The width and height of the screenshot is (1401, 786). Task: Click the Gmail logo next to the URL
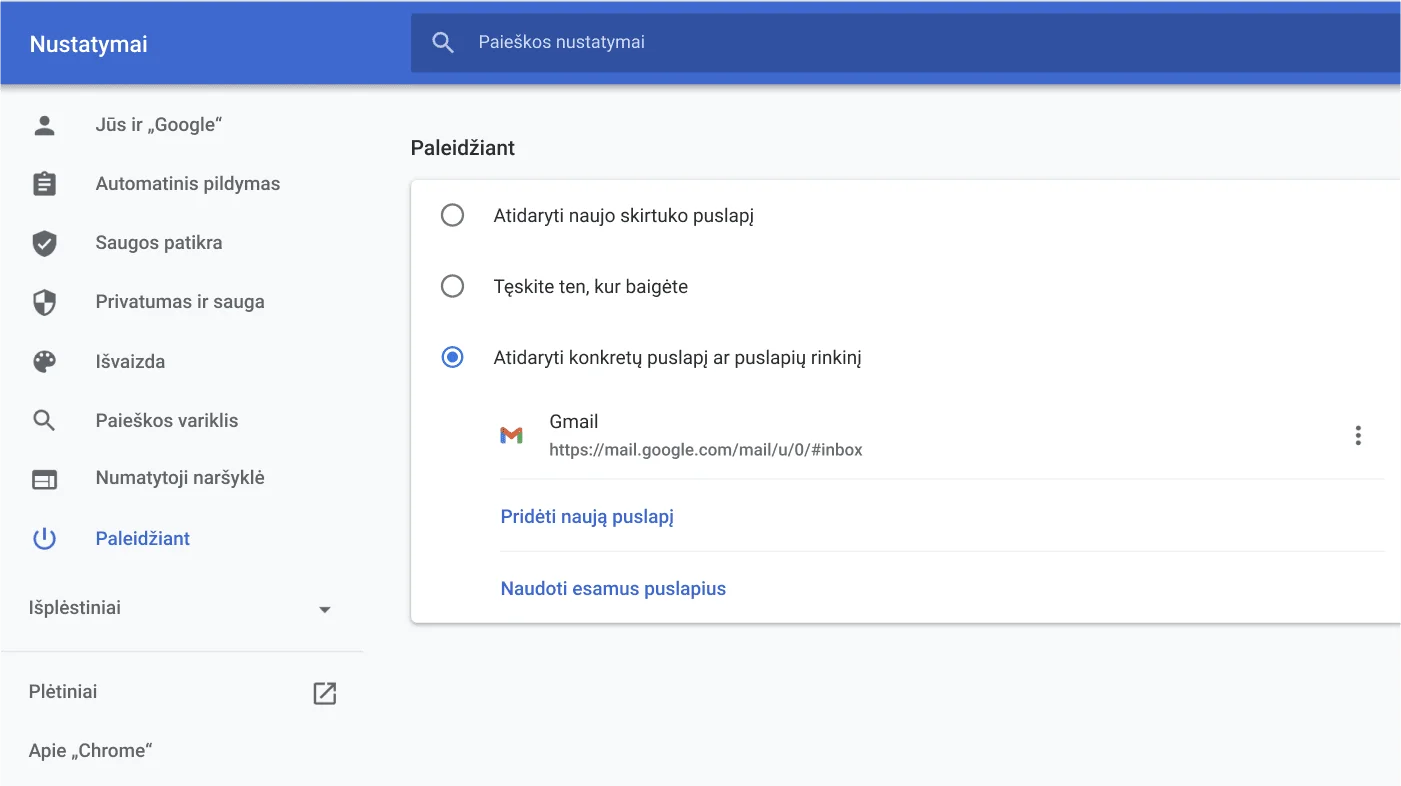(512, 435)
